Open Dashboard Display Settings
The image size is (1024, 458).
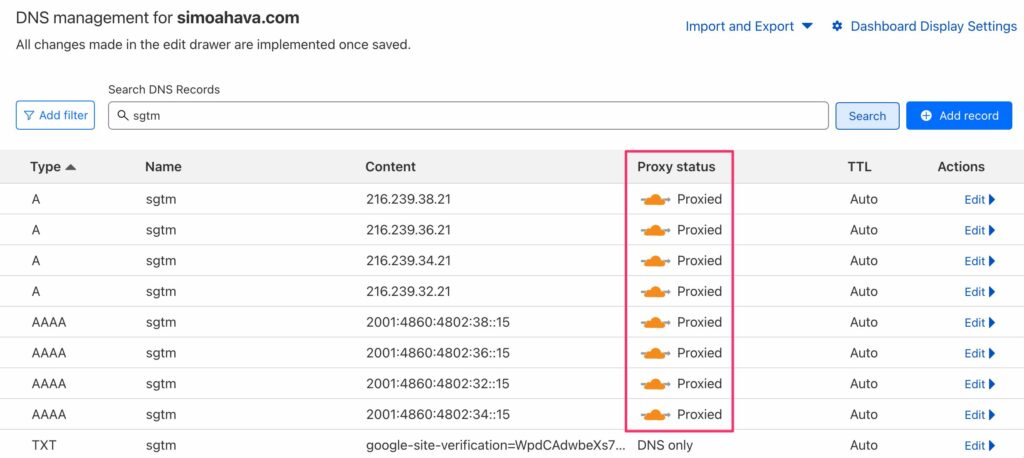(924, 26)
